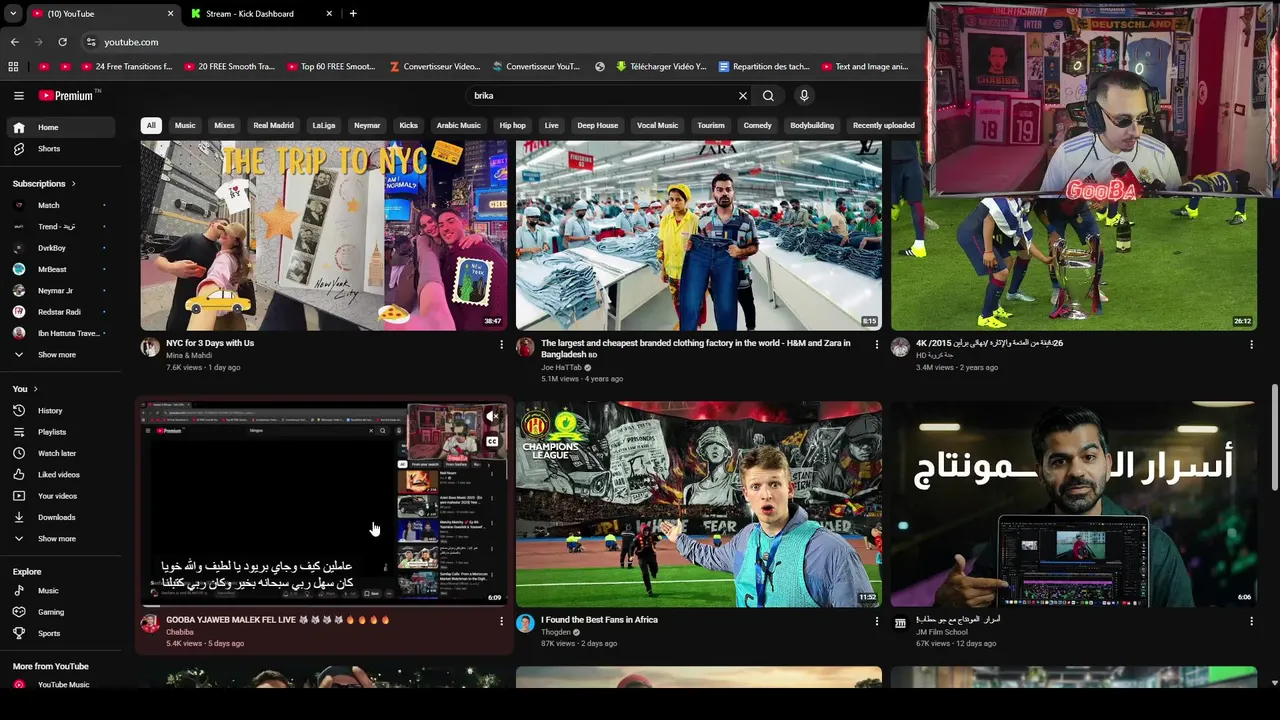Open the Arabic montage secrets thumbnail
The image size is (1280, 720).
tap(1073, 504)
